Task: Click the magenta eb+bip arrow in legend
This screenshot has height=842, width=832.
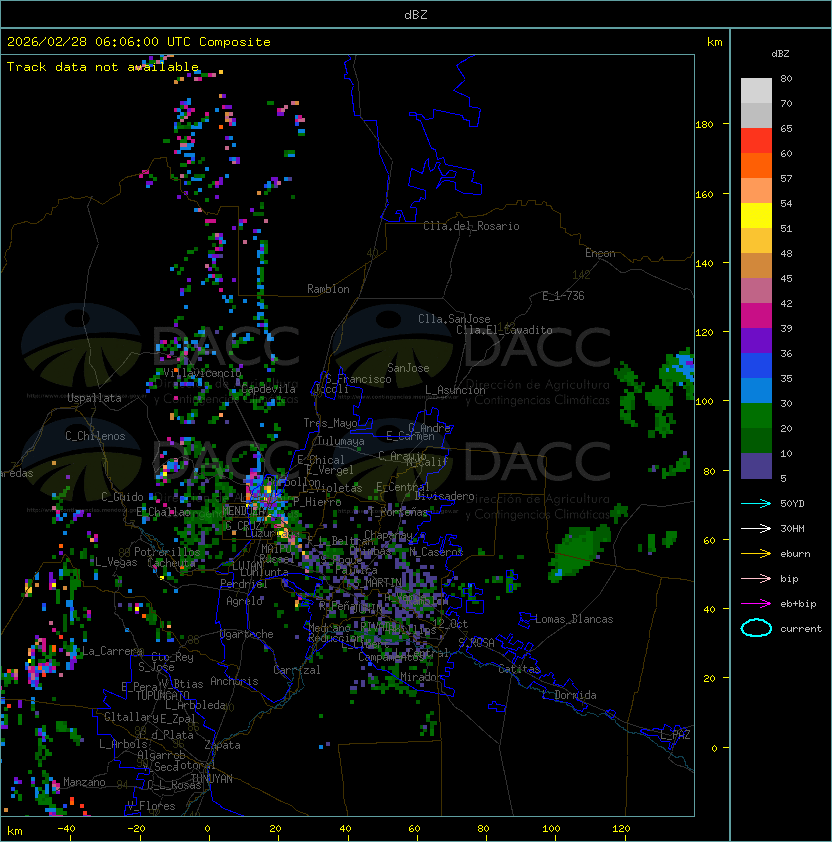Action: (756, 604)
